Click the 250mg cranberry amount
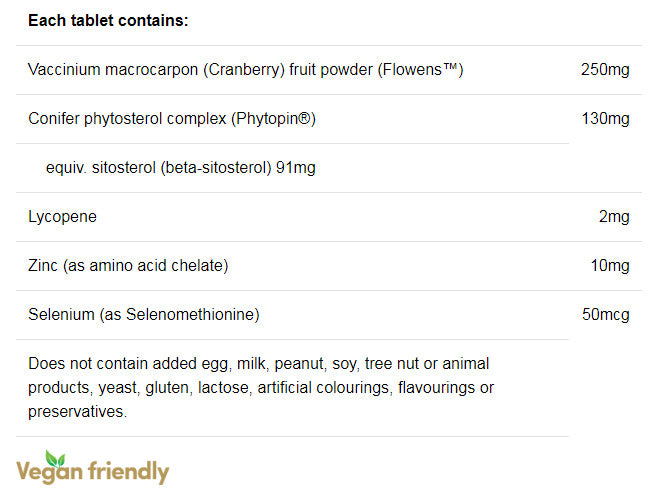 point(604,70)
